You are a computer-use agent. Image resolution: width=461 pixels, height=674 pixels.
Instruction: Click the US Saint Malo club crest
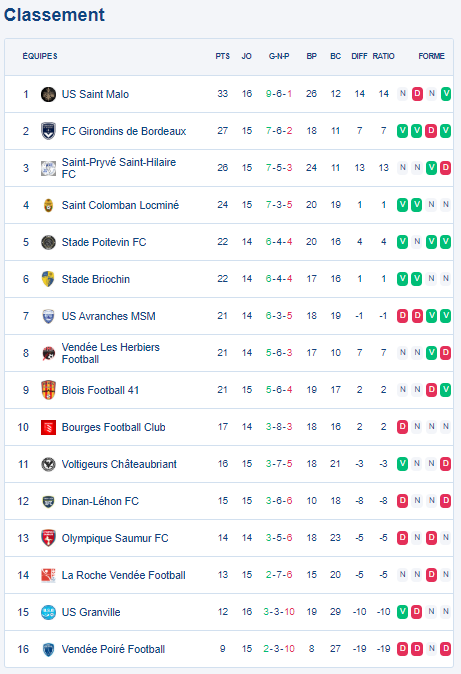48,94
